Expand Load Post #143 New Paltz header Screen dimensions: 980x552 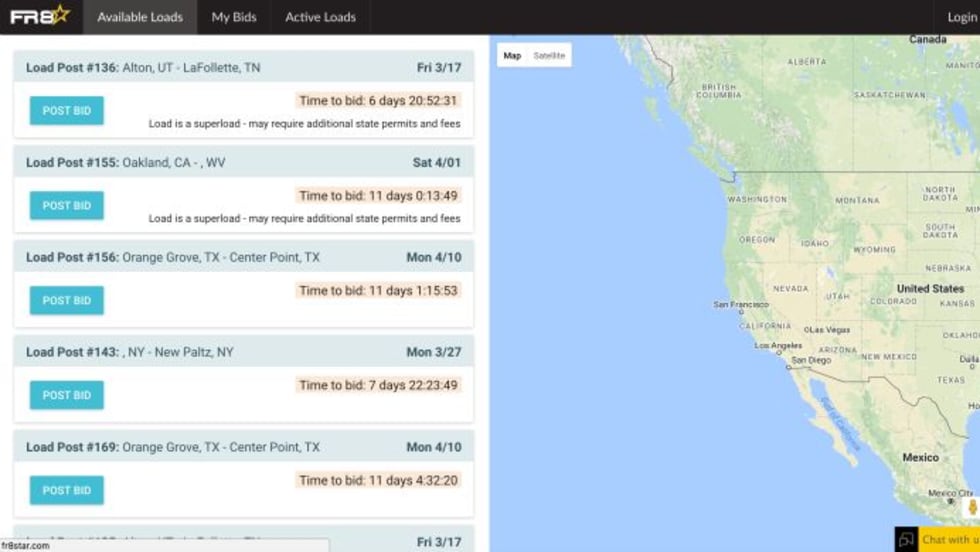[243, 352]
